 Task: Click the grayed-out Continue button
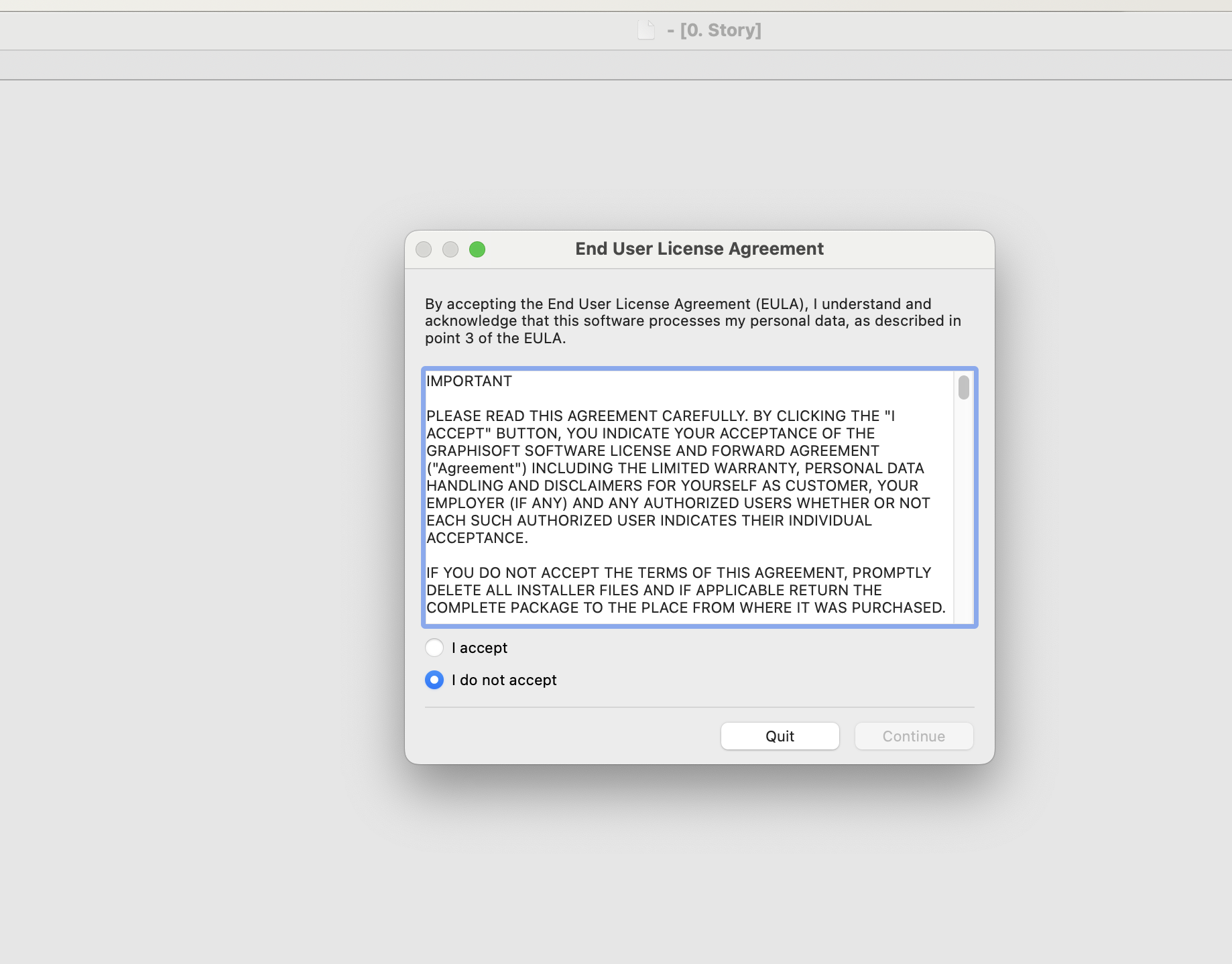pos(914,736)
